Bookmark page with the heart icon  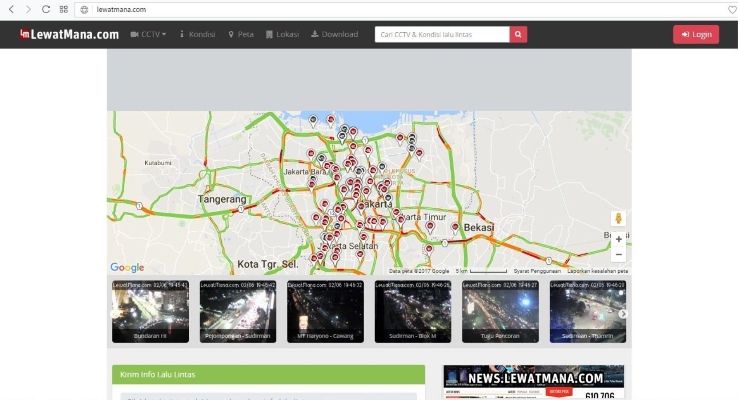pyautogui.click(x=732, y=9)
